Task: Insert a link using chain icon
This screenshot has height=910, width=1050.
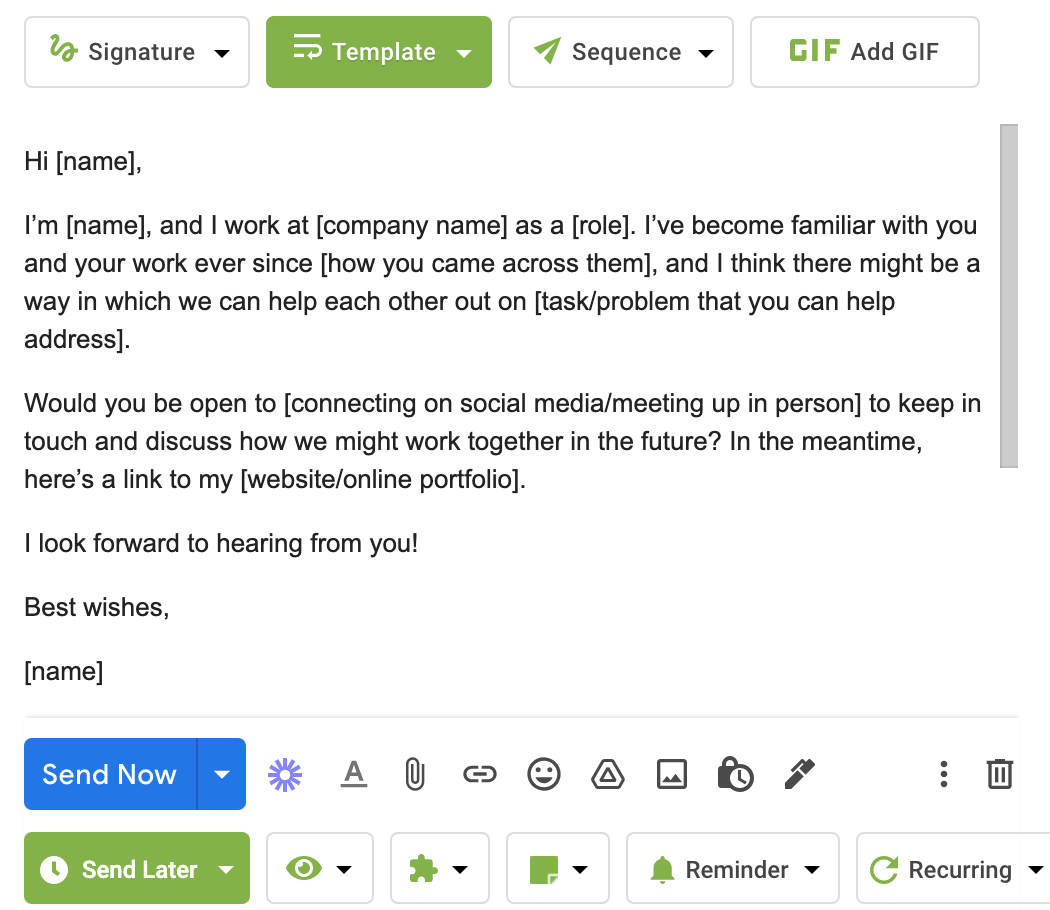Action: tap(480, 774)
